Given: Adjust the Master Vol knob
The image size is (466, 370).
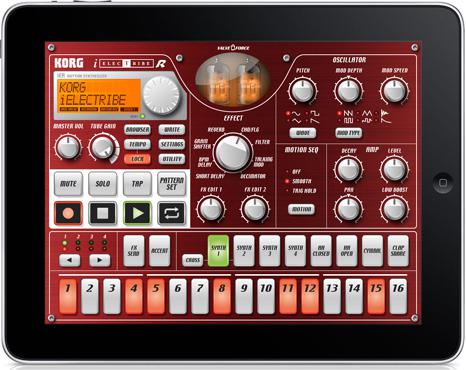Looking at the screenshot, I should coord(68,148).
